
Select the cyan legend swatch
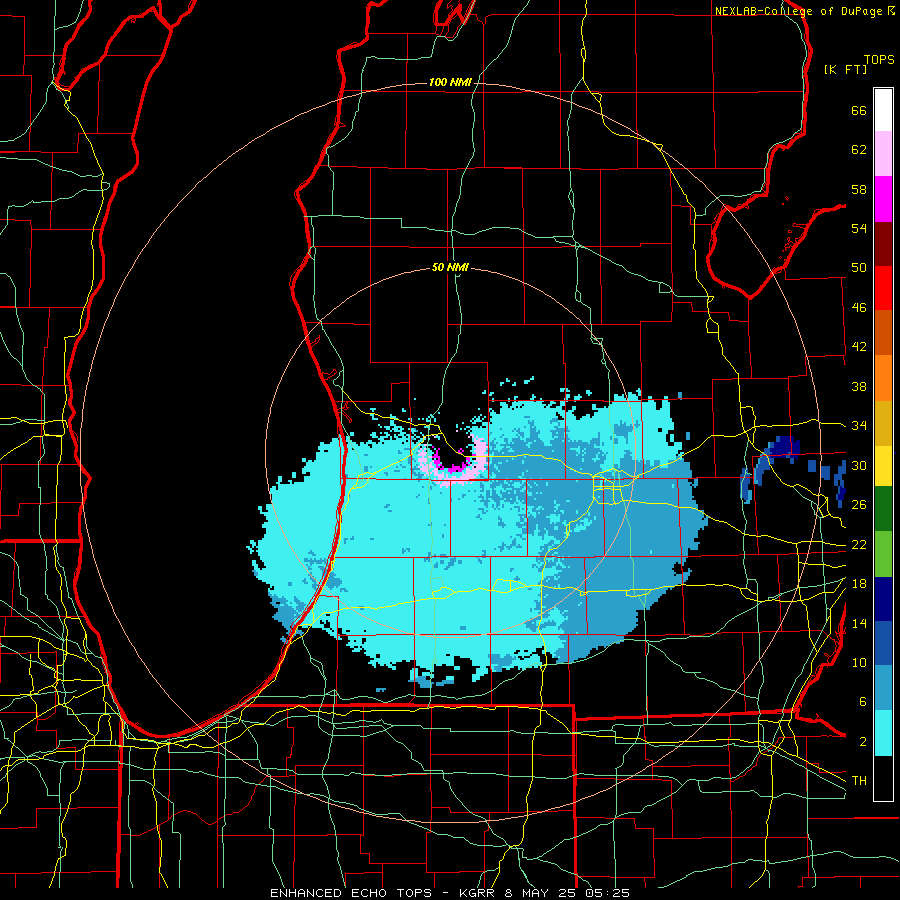coord(883,733)
